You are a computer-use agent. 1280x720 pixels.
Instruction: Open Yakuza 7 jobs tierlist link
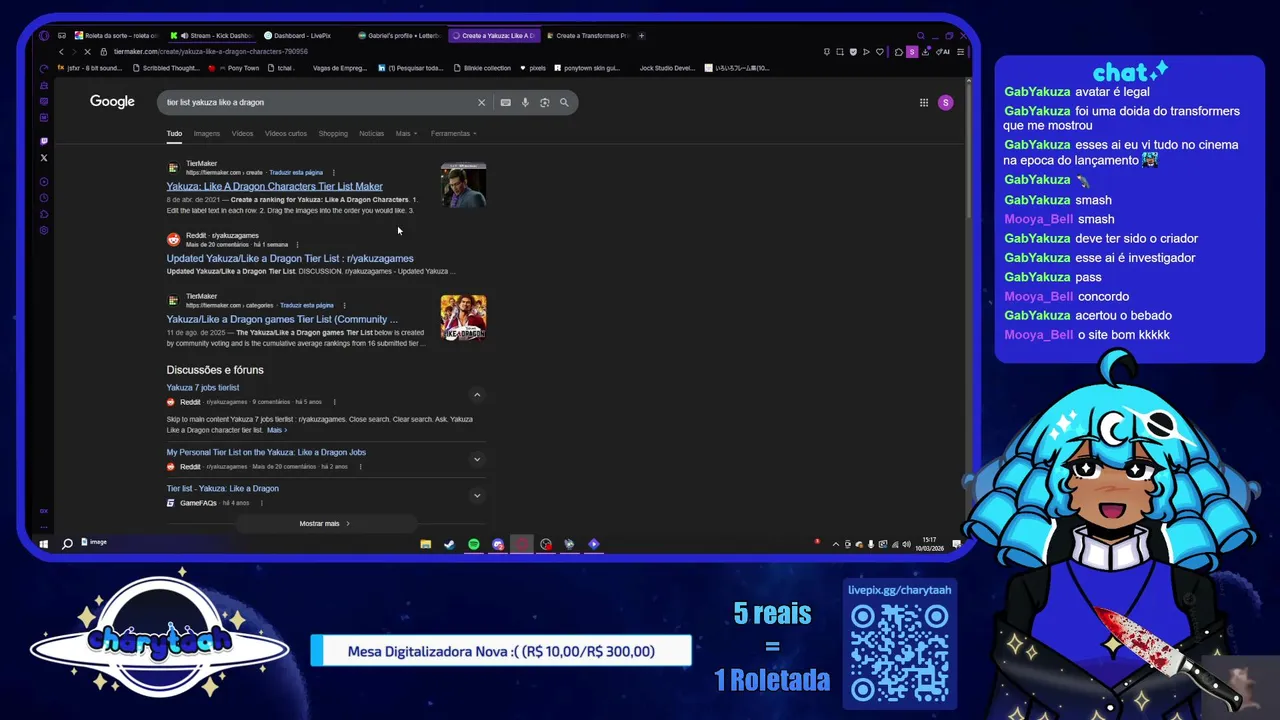click(x=203, y=387)
